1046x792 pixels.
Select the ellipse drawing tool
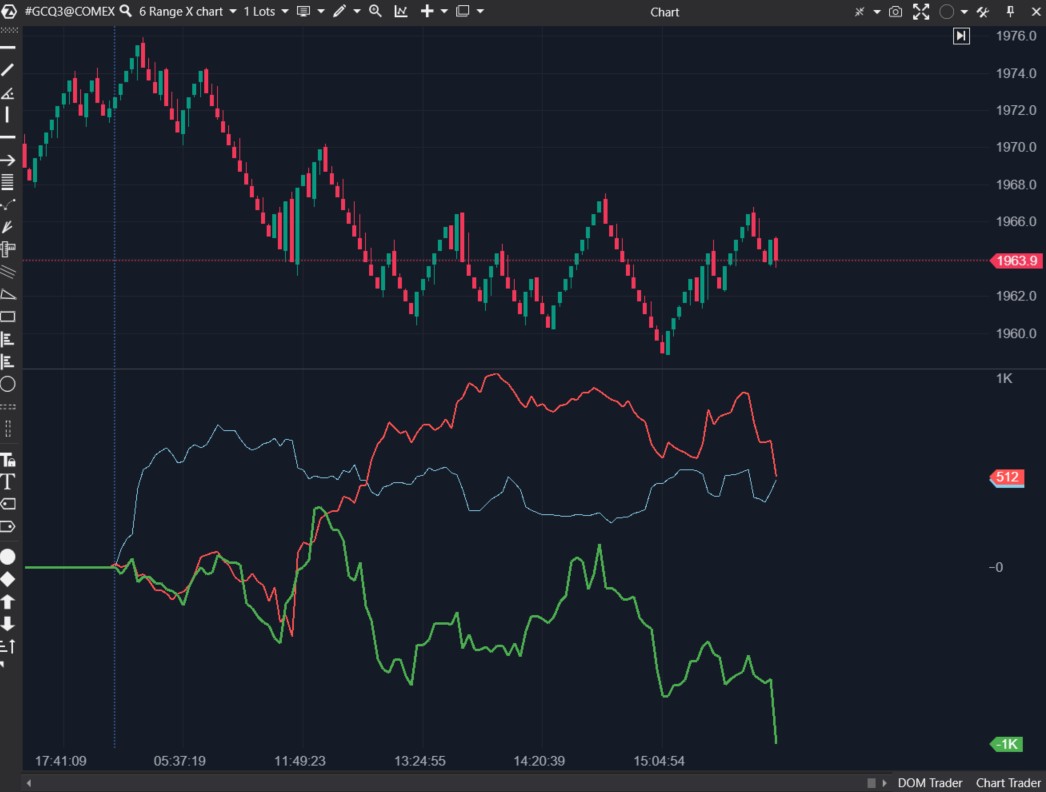point(8,383)
